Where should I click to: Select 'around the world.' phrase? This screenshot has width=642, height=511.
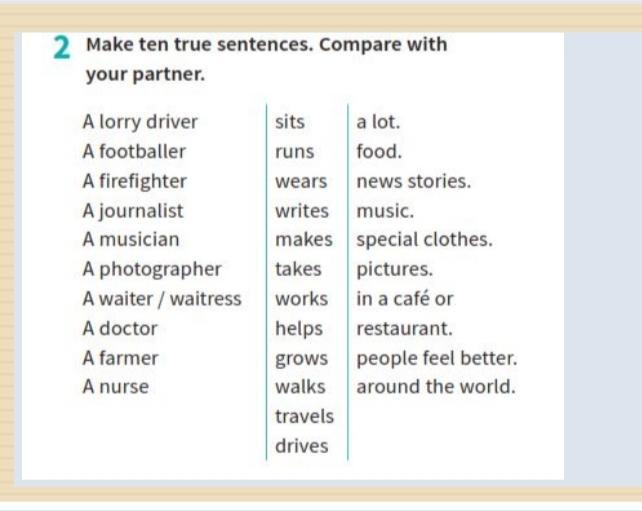(436, 387)
